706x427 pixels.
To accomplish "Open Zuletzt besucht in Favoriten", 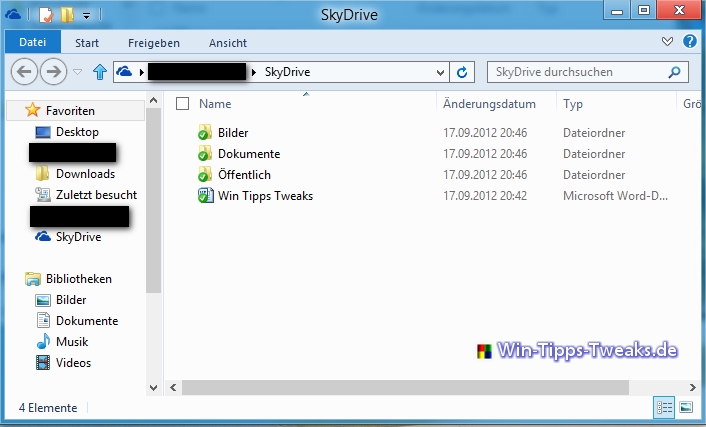I will coord(96,195).
